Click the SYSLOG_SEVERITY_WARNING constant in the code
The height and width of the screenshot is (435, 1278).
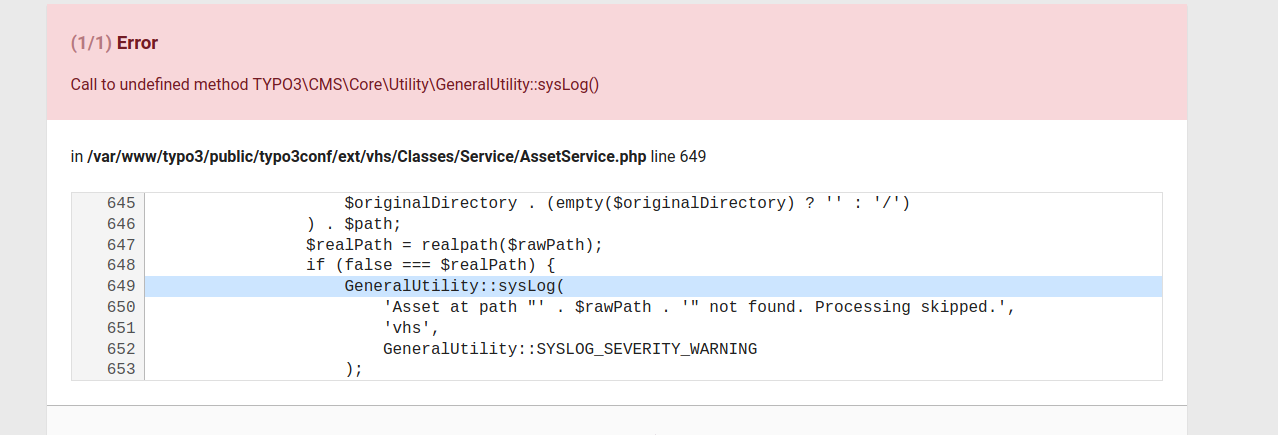coord(646,349)
